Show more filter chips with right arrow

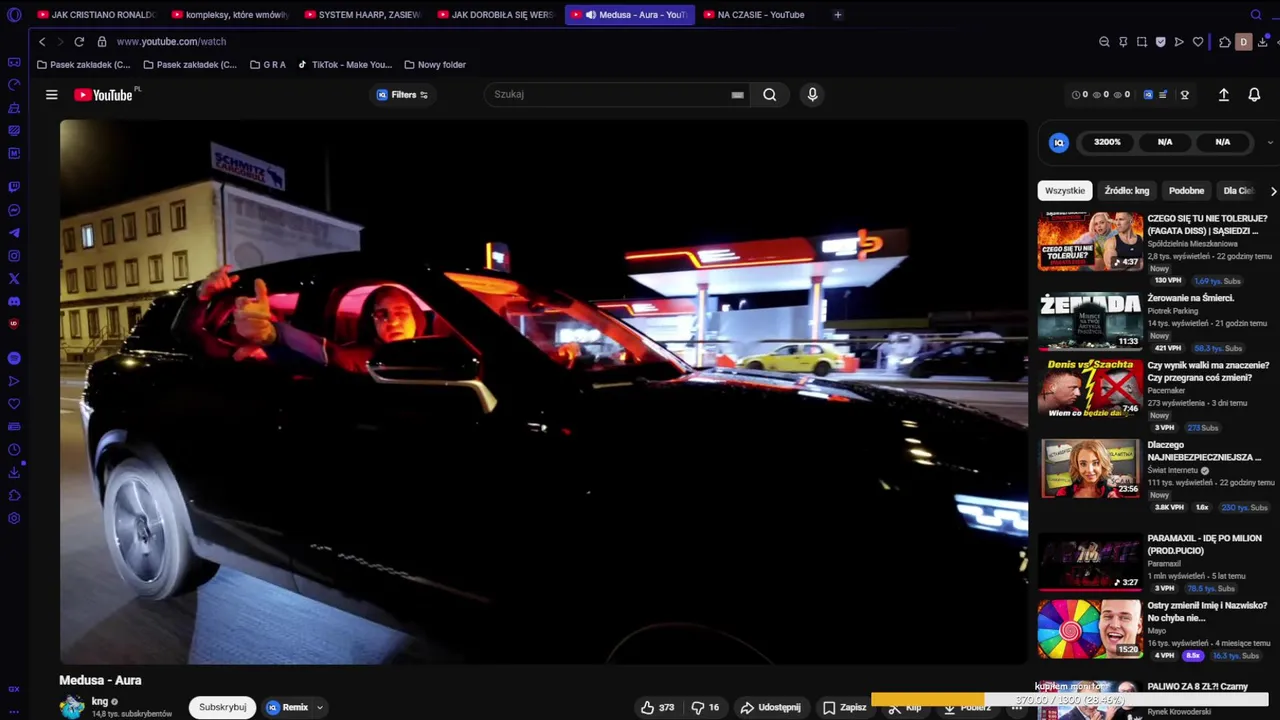(1273, 191)
